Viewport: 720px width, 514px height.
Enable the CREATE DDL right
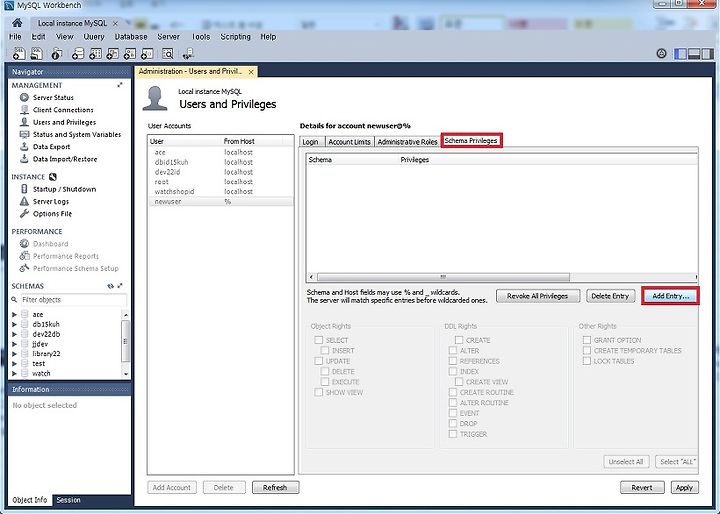pos(459,340)
